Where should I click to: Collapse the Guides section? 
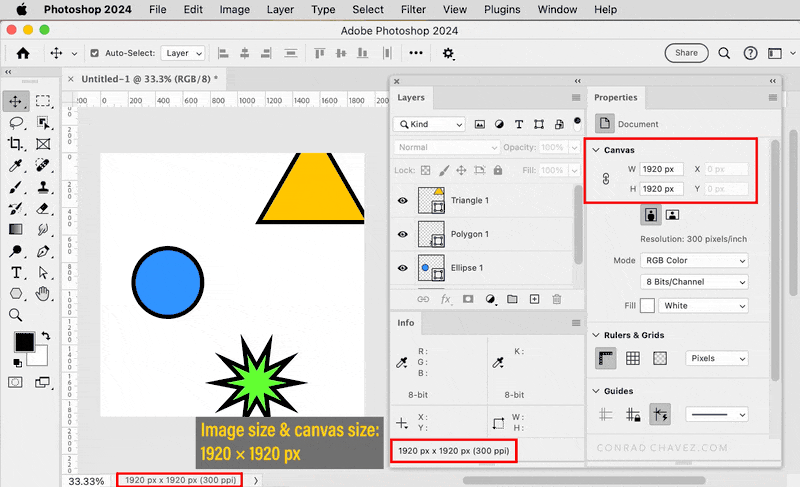coord(595,391)
